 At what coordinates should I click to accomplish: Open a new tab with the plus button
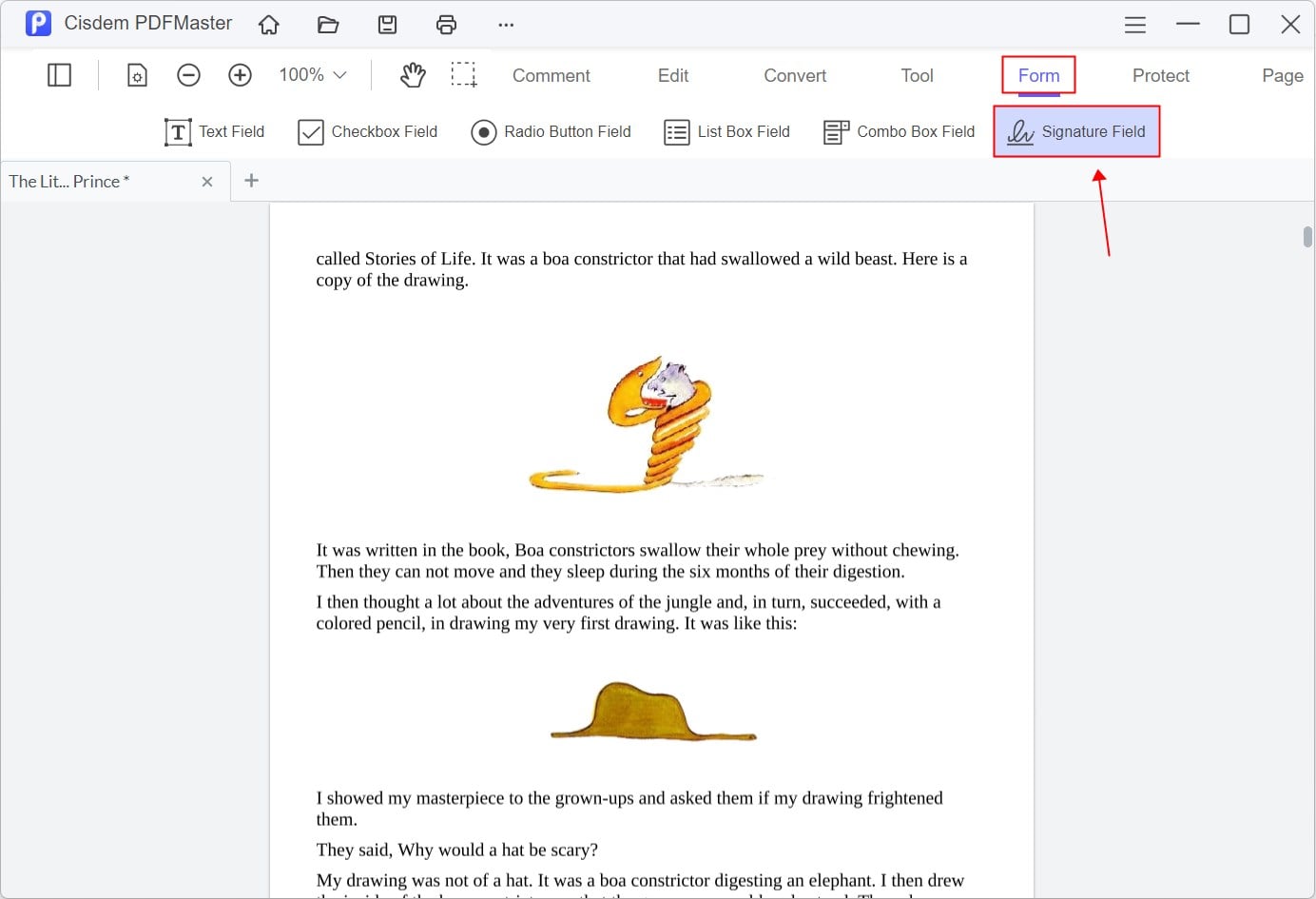tap(251, 181)
